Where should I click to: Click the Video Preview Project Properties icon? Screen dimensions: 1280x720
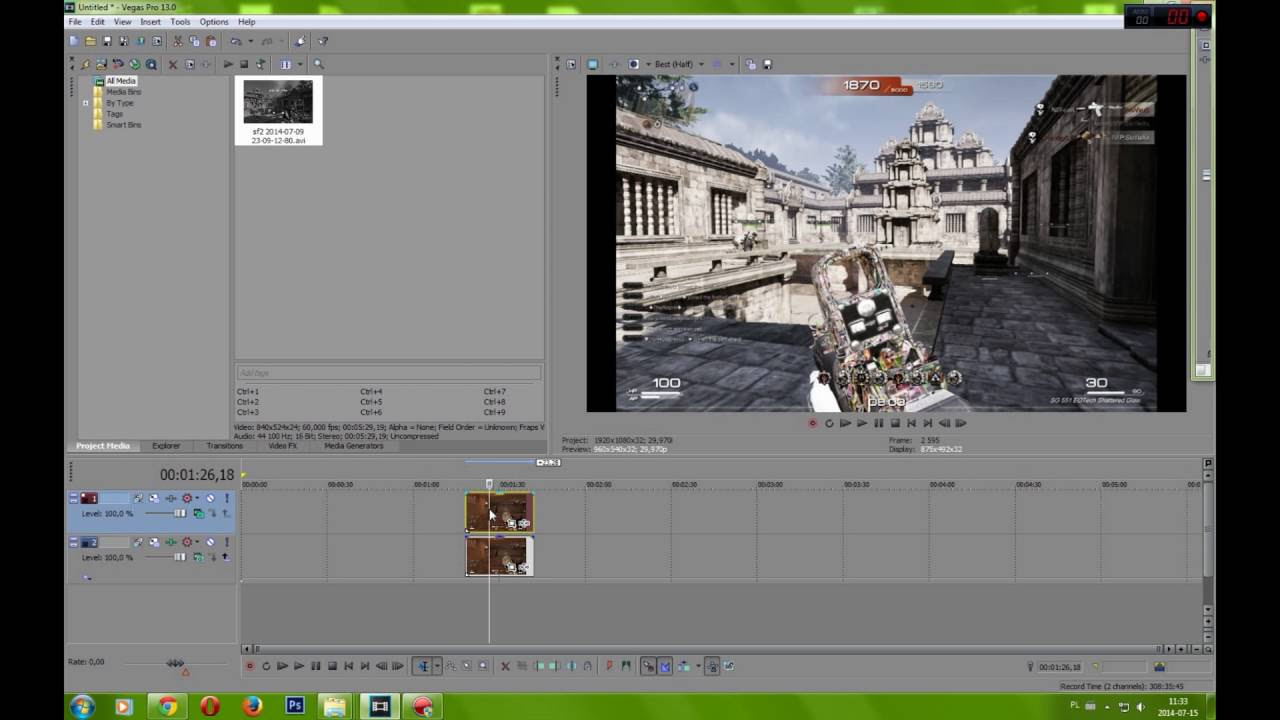tap(571, 64)
